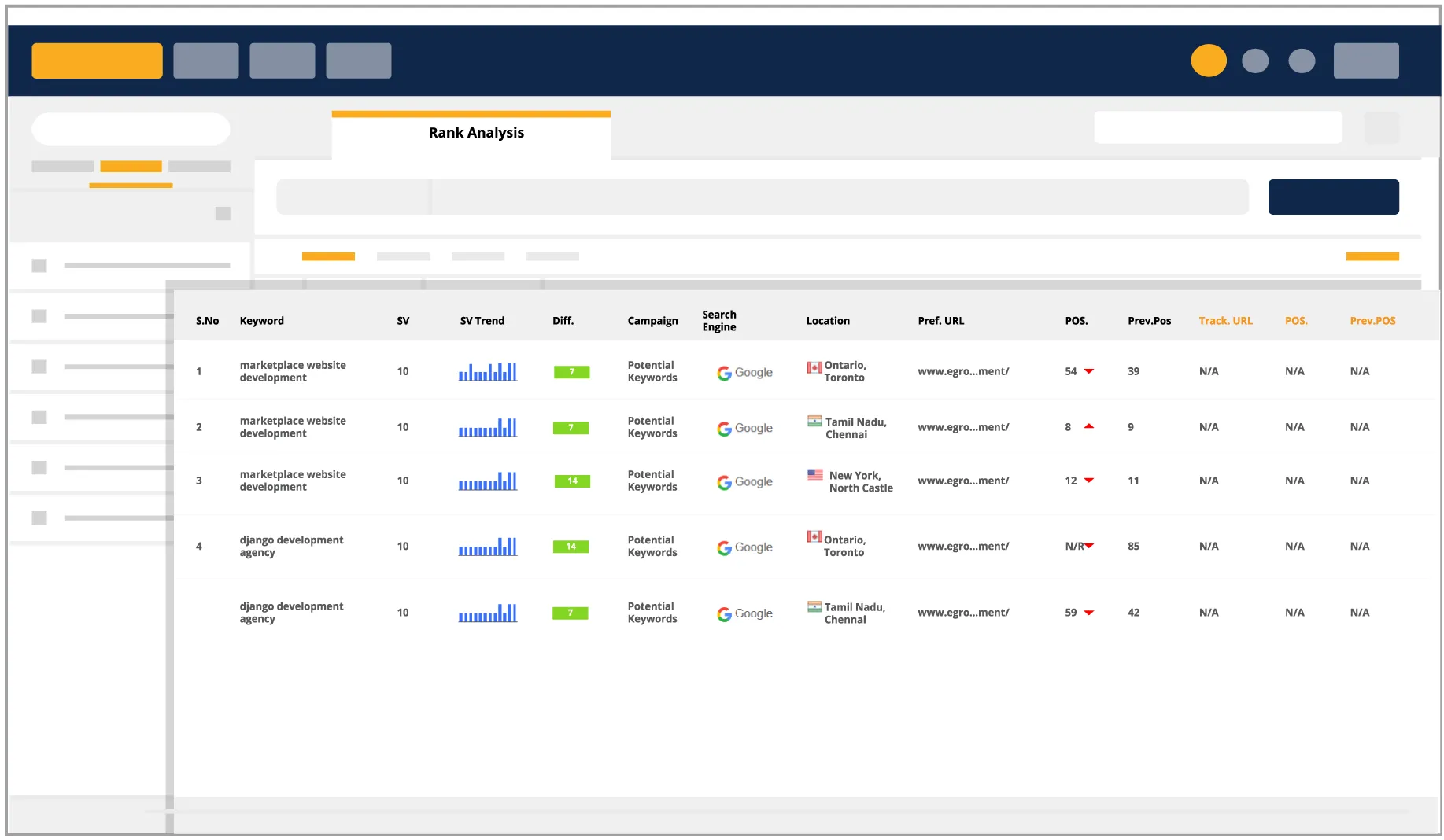
Task: Click the Canada flag beside Ontario, Toronto in row 1
Action: pos(814,367)
